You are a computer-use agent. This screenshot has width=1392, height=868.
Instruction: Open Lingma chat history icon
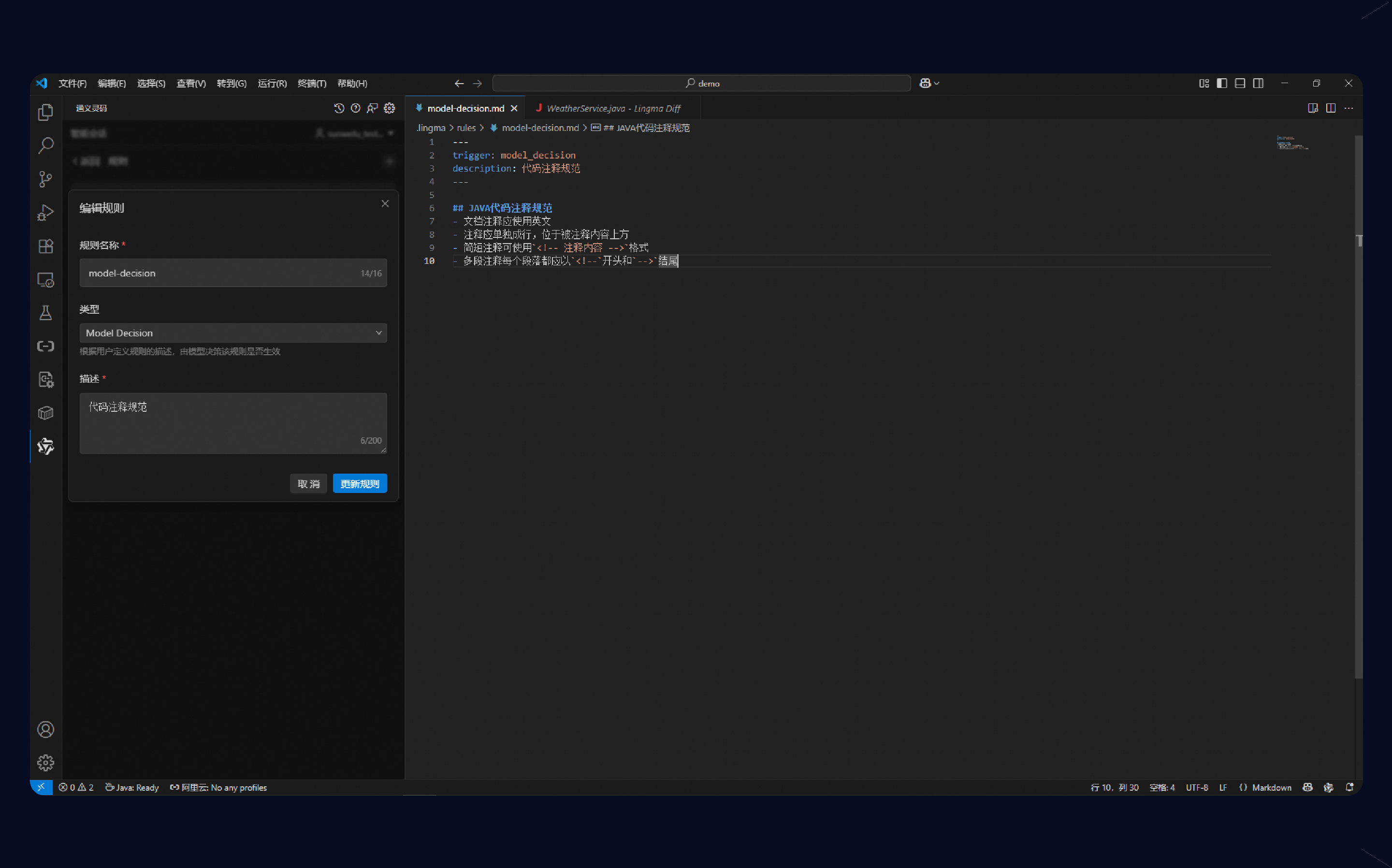point(339,108)
